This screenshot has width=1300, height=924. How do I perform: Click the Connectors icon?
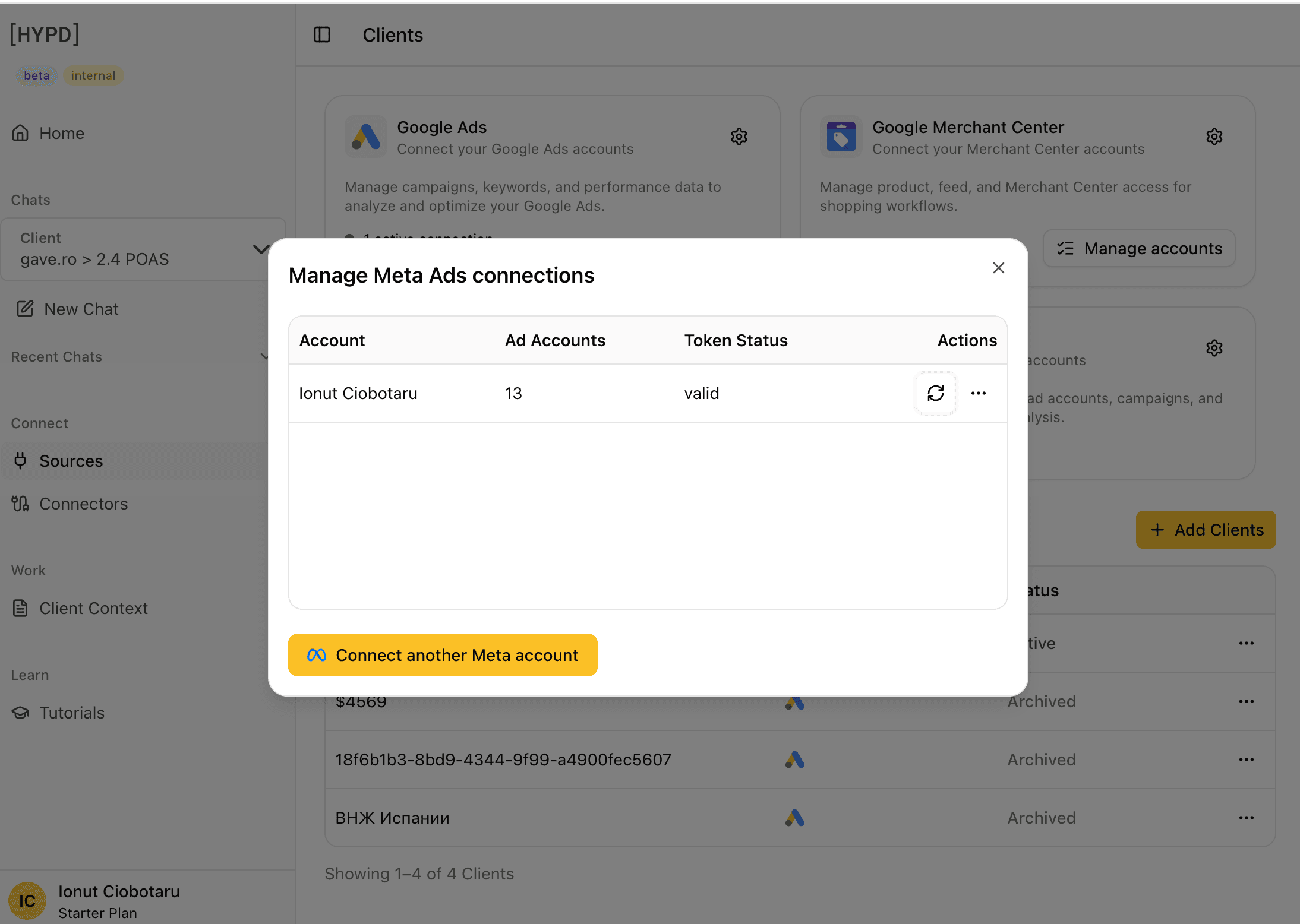[x=20, y=504]
